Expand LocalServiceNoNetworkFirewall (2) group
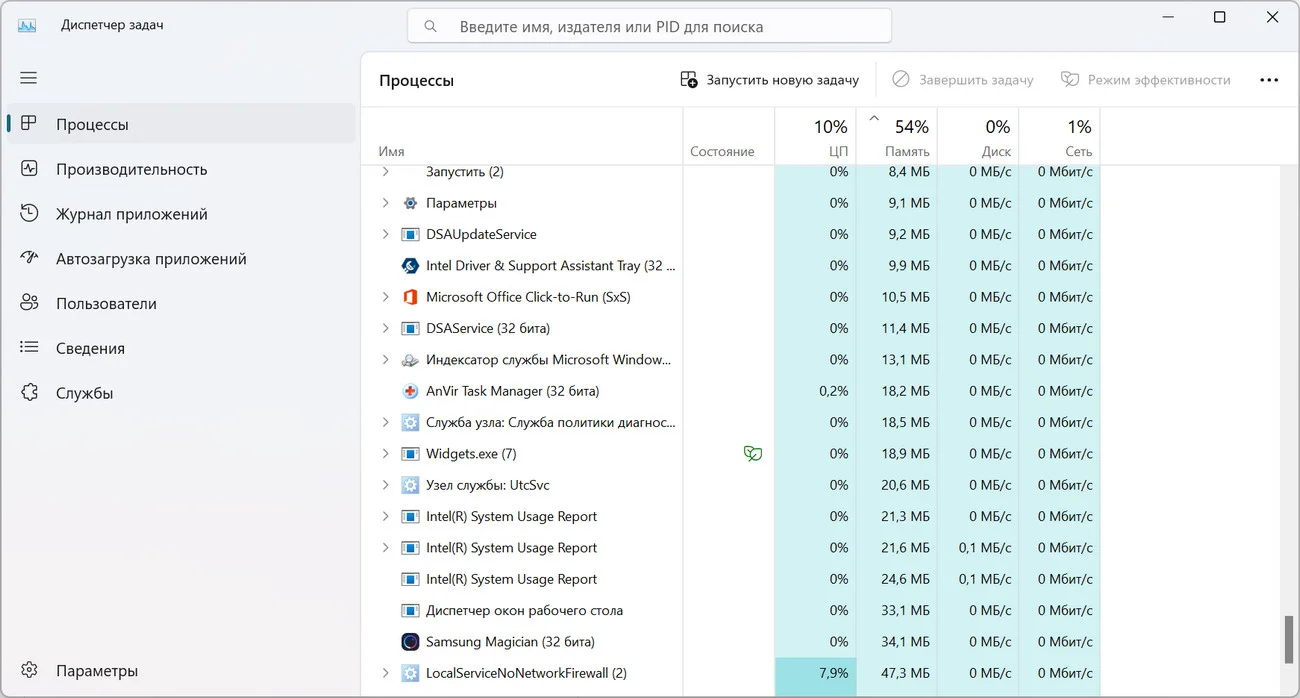 pos(386,673)
